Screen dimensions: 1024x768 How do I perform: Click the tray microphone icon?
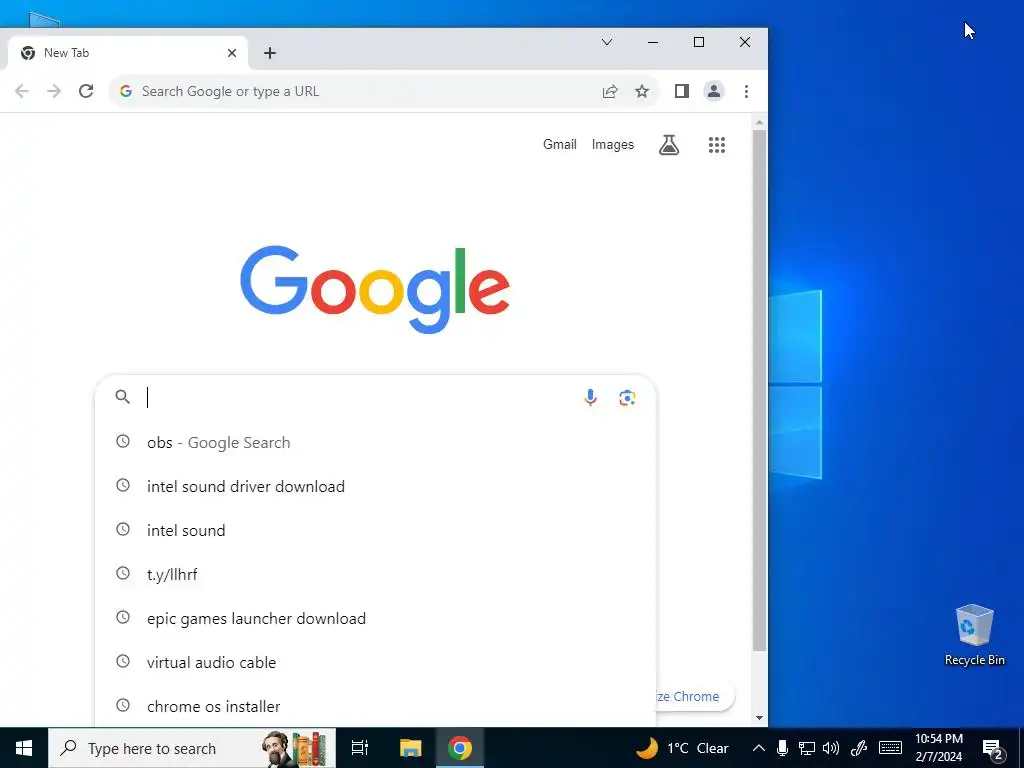[x=782, y=748]
